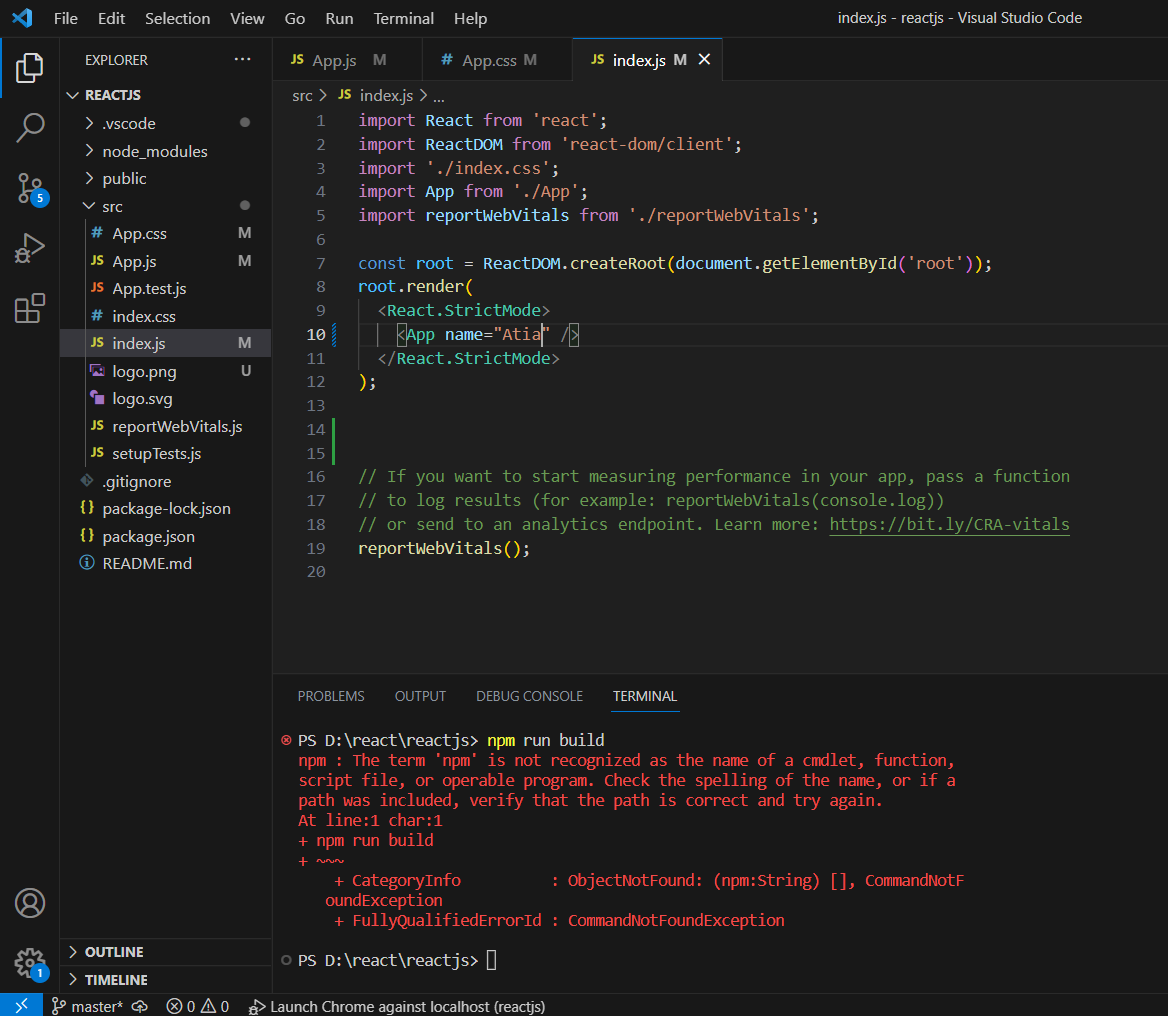The height and width of the screenshot is (1016, 1168).
Task: Open the Manage settings gear
Action: [x=29, y=962]
